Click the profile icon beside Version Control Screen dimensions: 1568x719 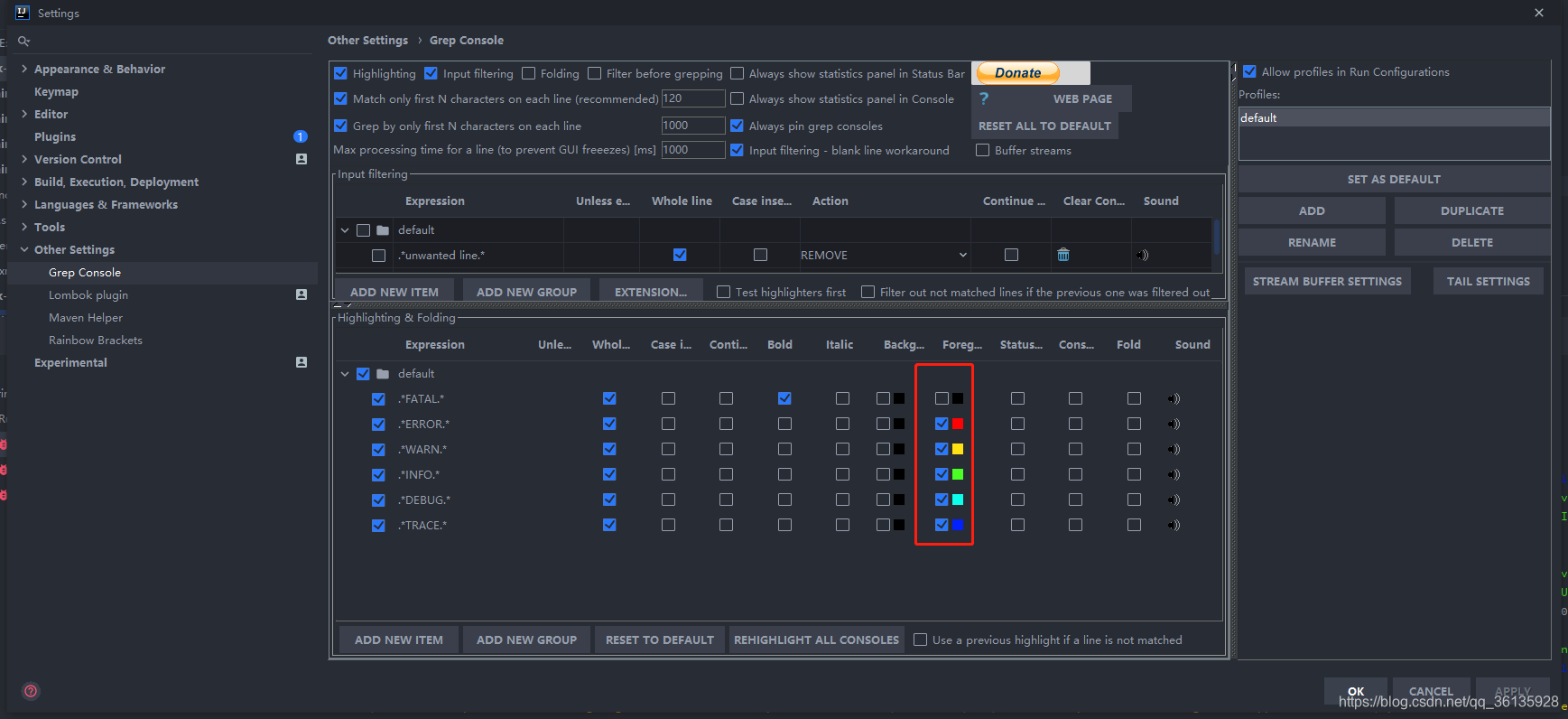coord(302,159)
